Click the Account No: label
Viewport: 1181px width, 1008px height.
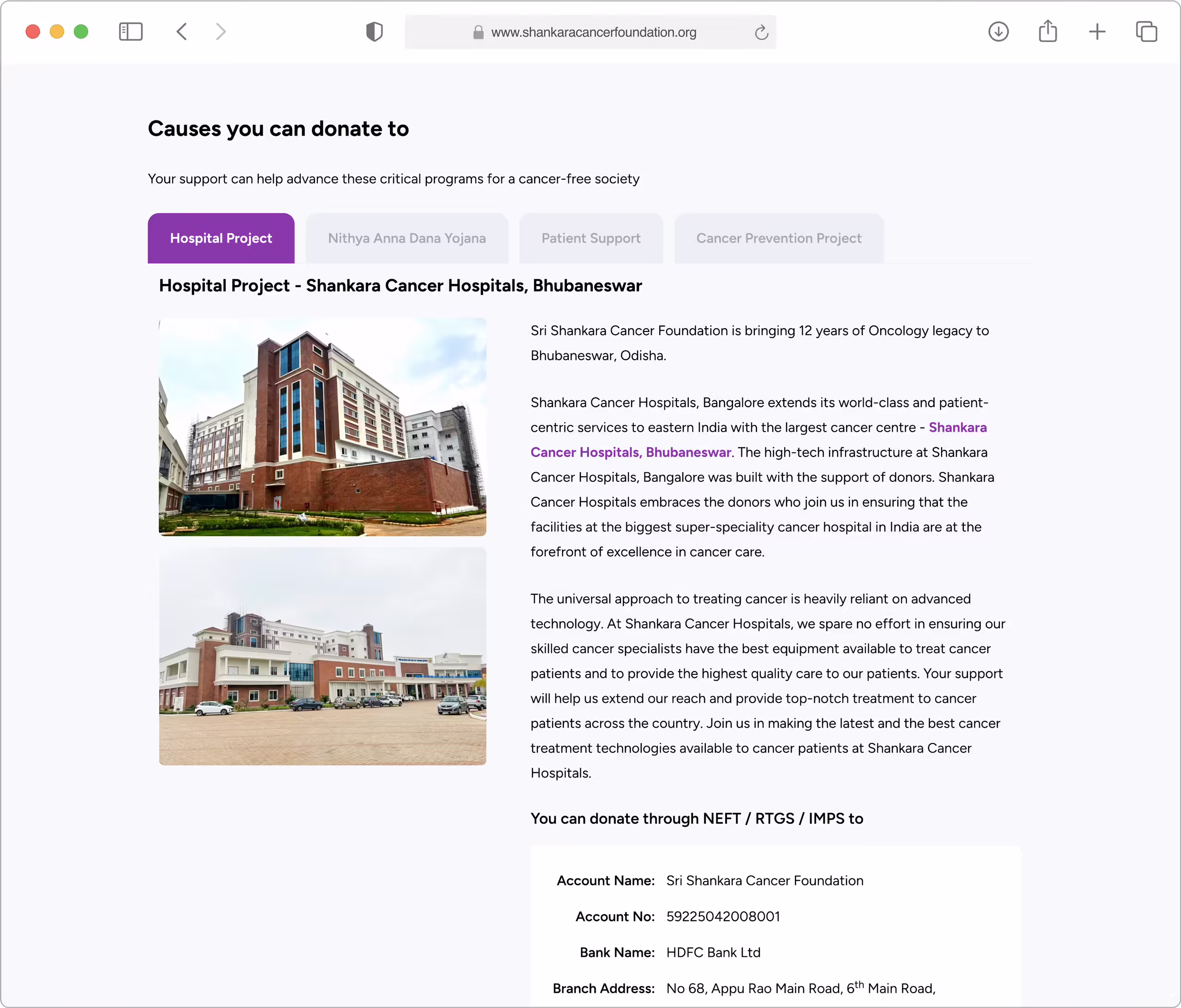point(615,916)
